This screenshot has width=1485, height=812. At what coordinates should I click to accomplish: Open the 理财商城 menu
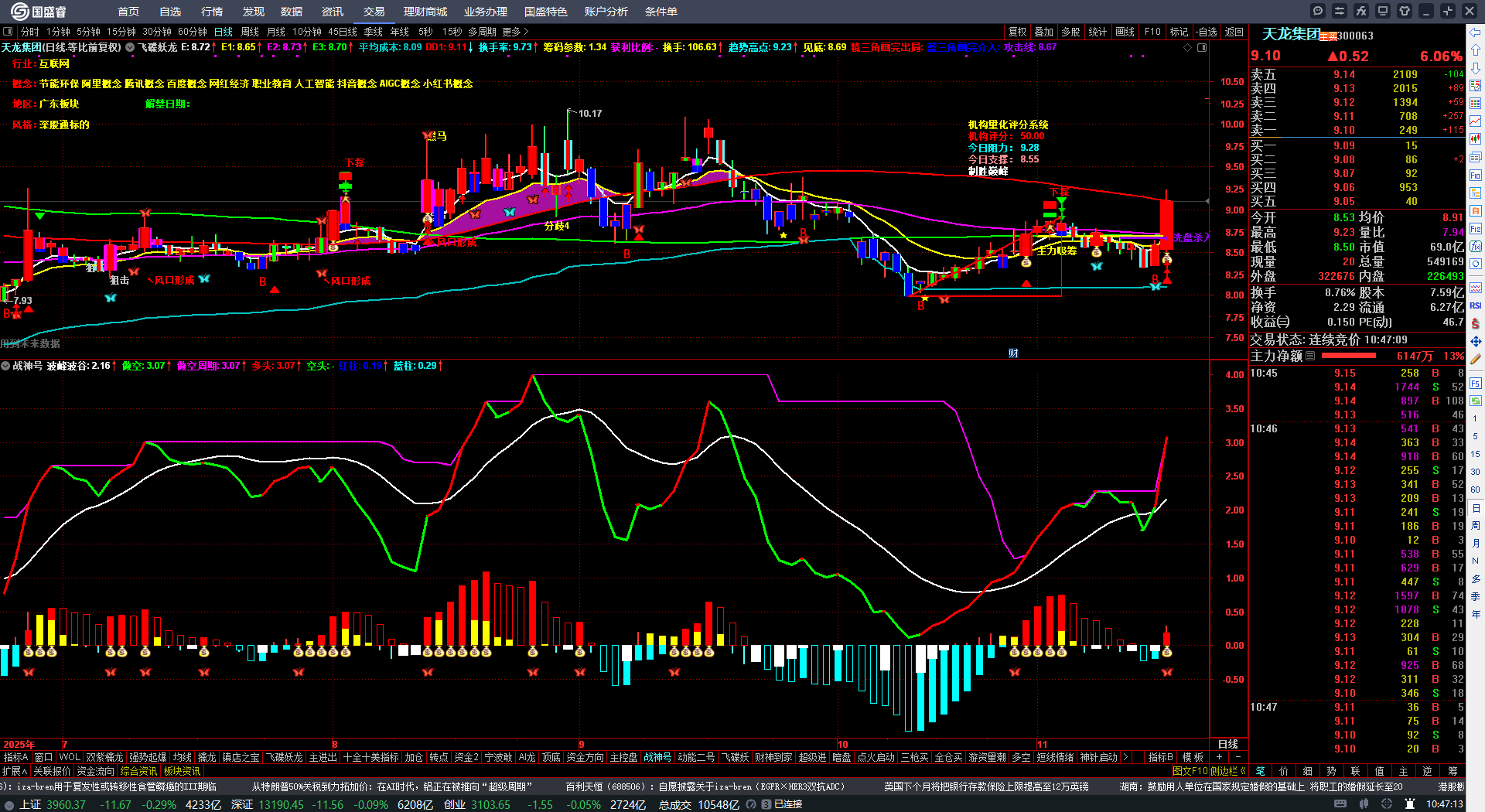[425, 12]
